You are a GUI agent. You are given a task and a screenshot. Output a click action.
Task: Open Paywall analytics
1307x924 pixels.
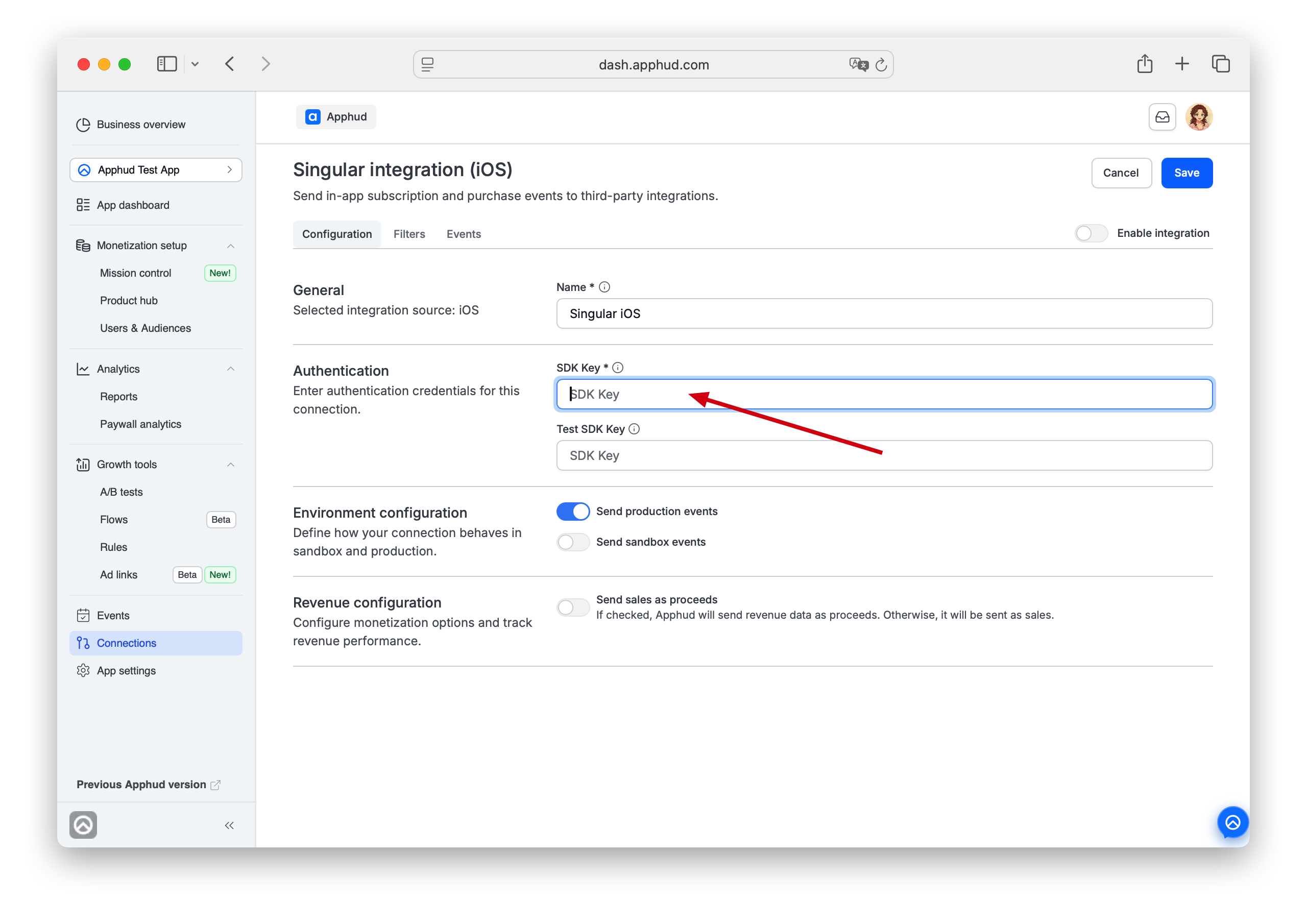140,424
